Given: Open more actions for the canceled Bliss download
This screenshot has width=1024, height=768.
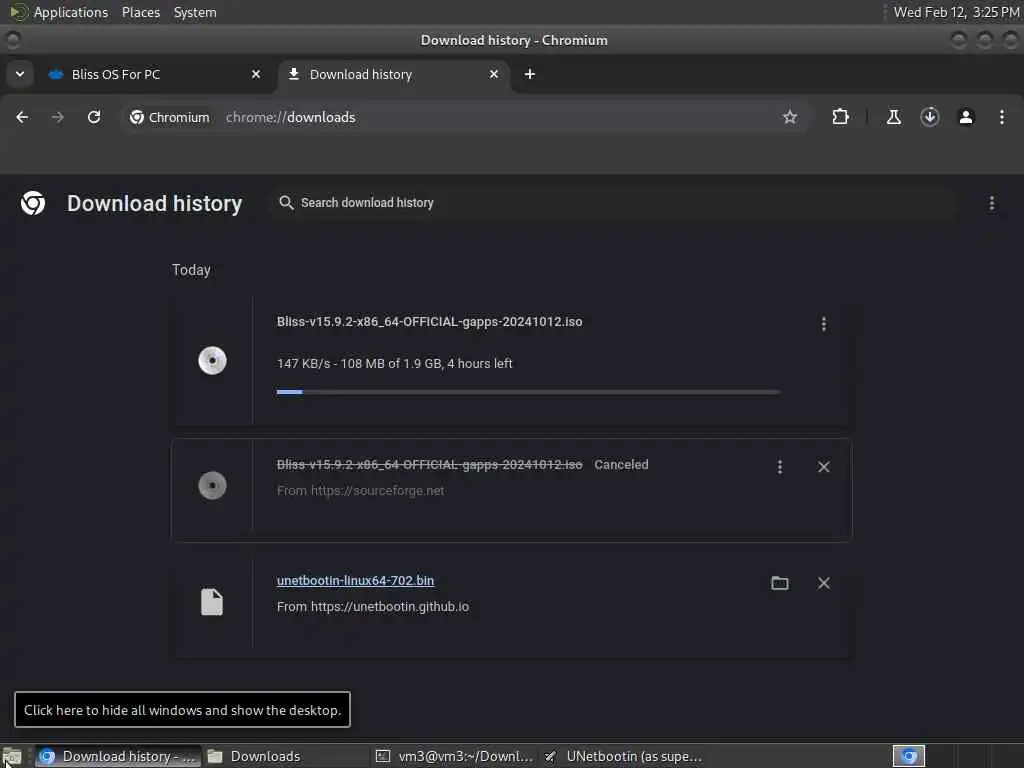Looking at the screenshot, I should click(x=780, y=467).
